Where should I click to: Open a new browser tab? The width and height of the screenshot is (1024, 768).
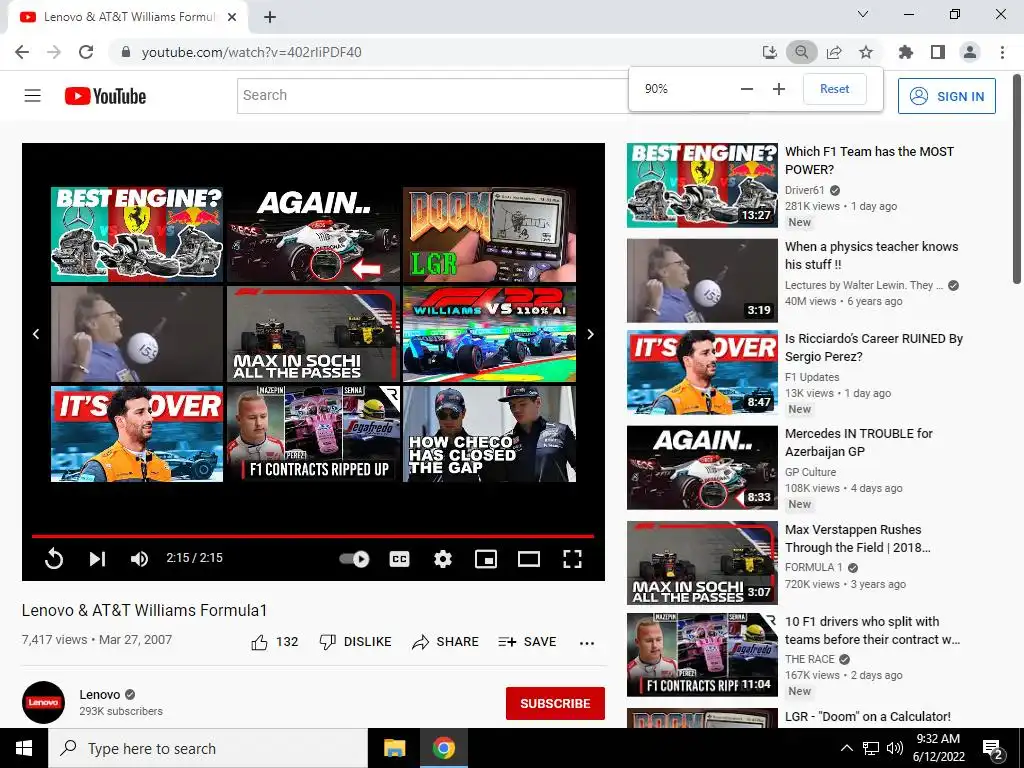point(270,17)
